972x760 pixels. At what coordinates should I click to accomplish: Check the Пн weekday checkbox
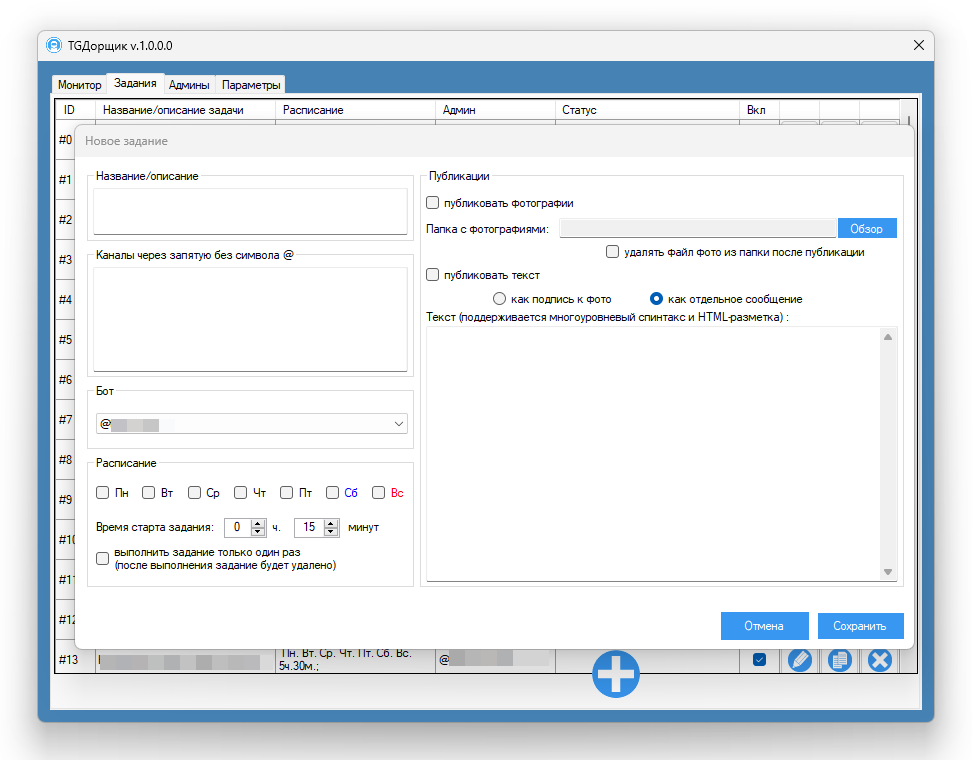pos(103,493)
